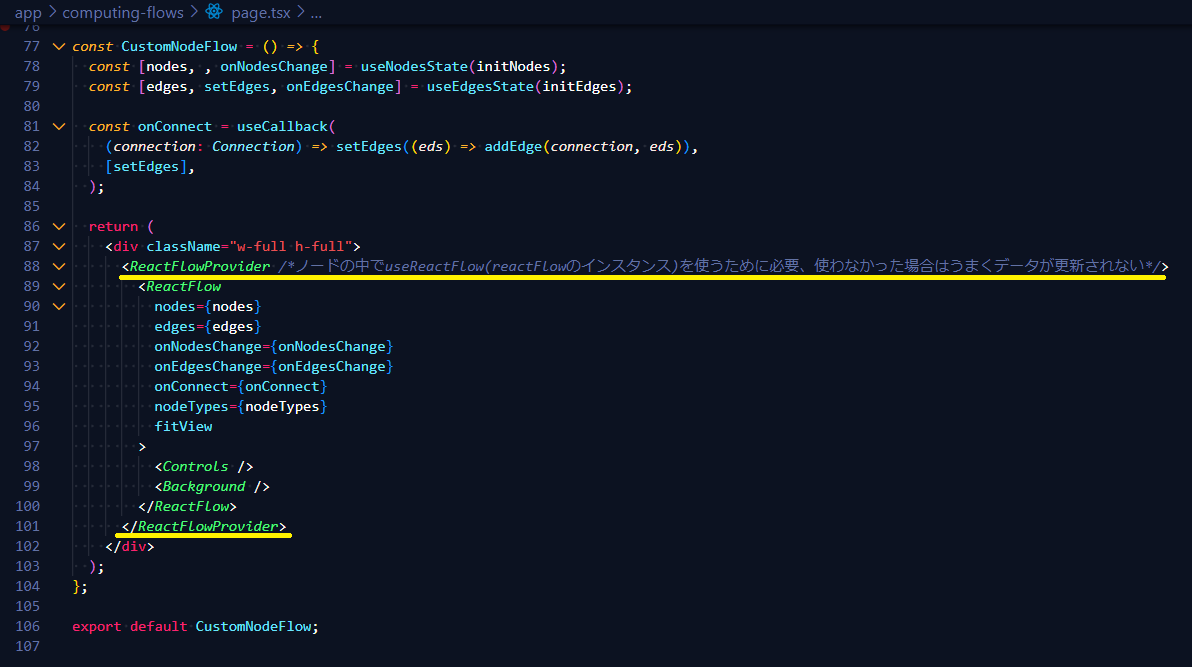Collapse the div w-full fold at line 87
This screenshot has height=667, width=1192.
point(59,246)
